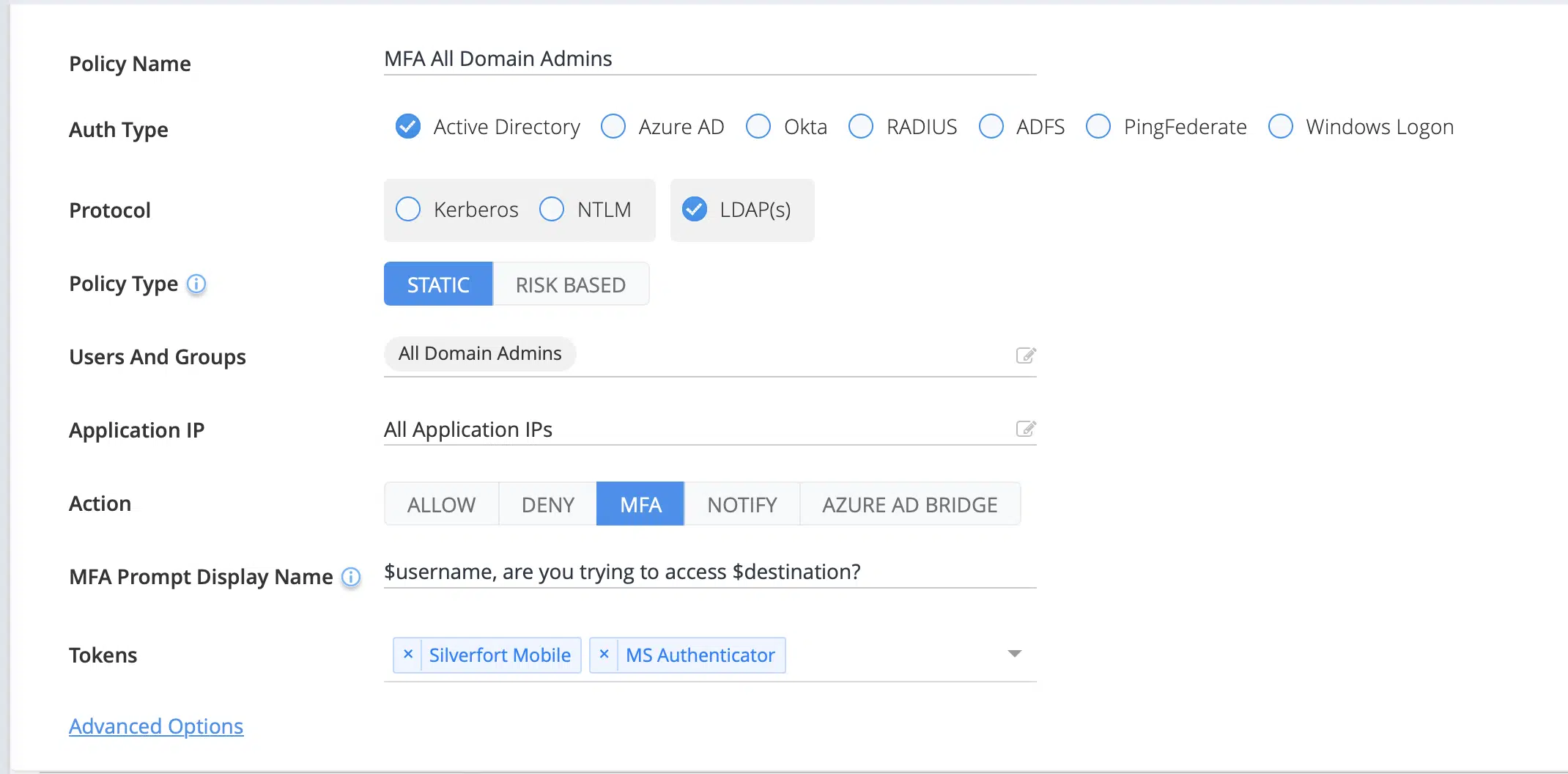This screenshot has width=1568, height=774.
Task: Click the MFA Prompt Display Name info icon
Action: pos(351,578)
